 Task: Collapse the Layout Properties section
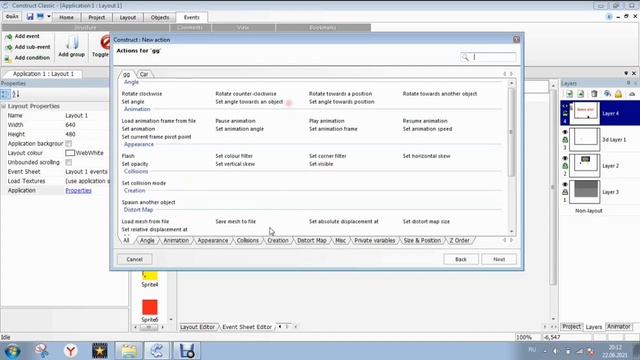pyautogui.click(x=4, y=106)
